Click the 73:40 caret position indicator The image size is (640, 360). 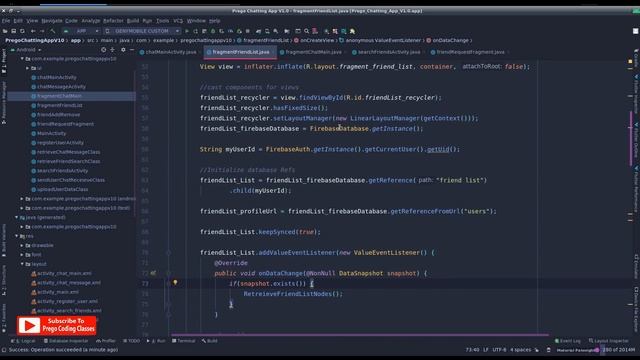[472, 350]
